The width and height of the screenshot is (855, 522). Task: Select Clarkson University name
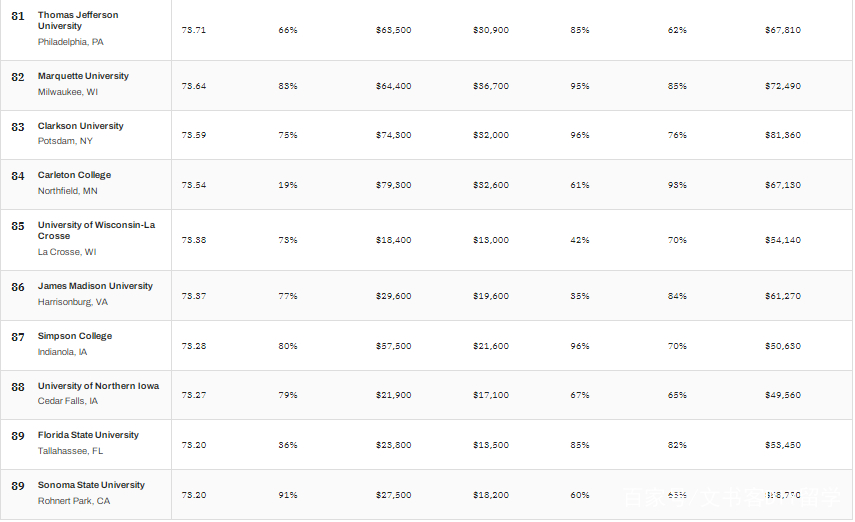coord(80,125)
